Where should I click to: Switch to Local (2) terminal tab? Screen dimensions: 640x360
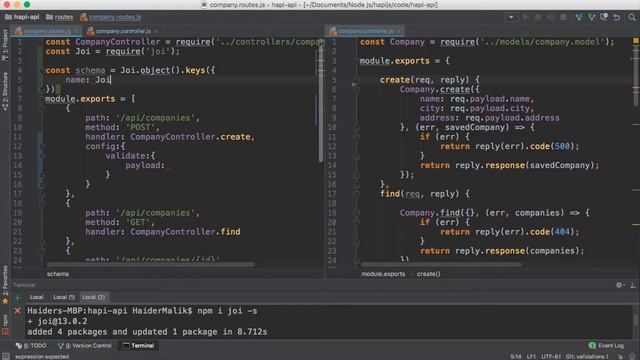[93, 297]
